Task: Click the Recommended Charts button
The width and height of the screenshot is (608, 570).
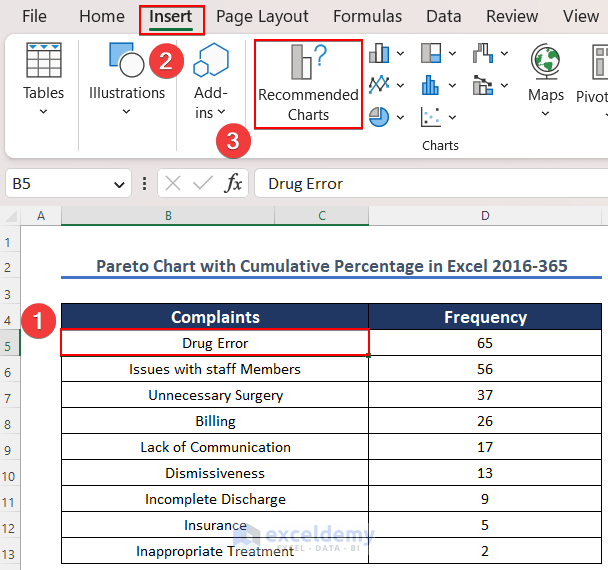Action: click(x=308, y=84)
